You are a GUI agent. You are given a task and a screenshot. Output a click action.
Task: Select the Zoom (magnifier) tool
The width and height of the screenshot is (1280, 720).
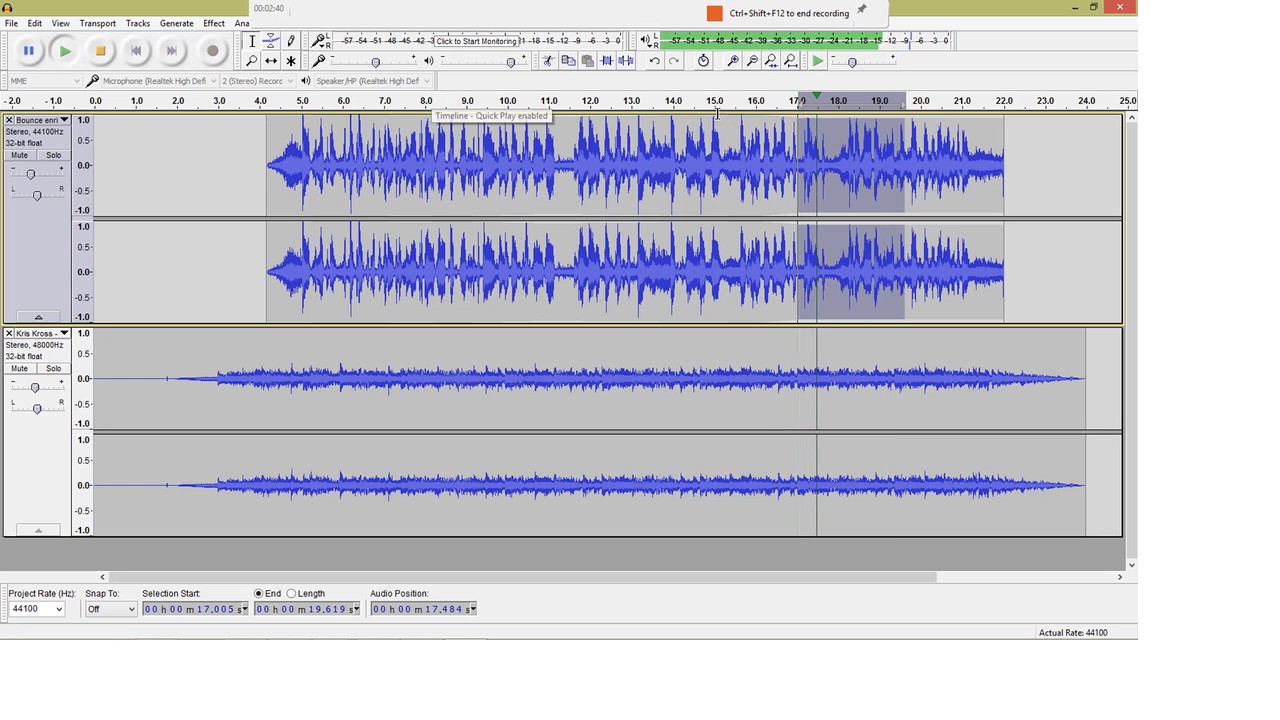pyautogui.click(x=252, y=61)
